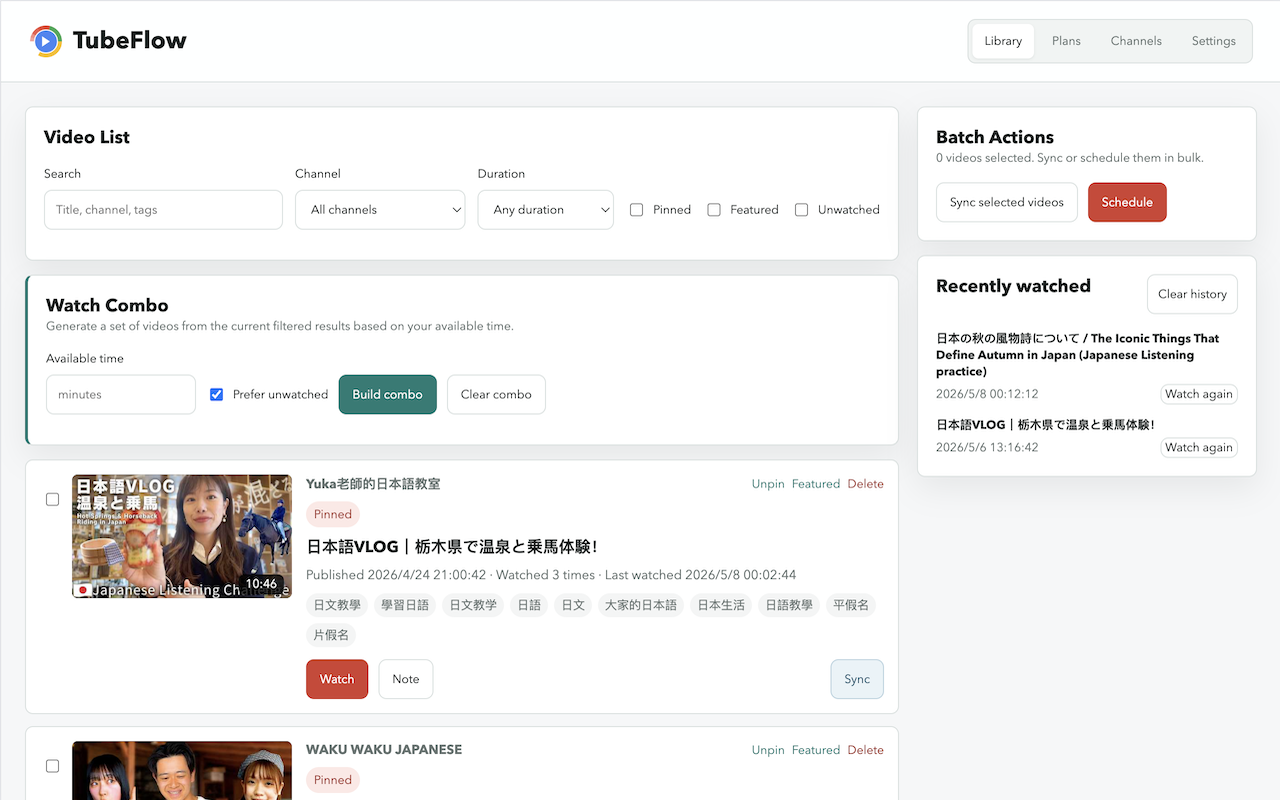This screenshot has height=800, width=1280.
Task: Click the 平假名 tag
Action: (x=851, y=605)
